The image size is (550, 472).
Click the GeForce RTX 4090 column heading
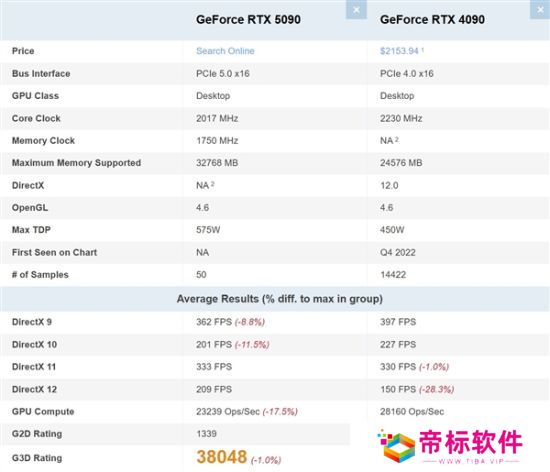coord(432,20)
